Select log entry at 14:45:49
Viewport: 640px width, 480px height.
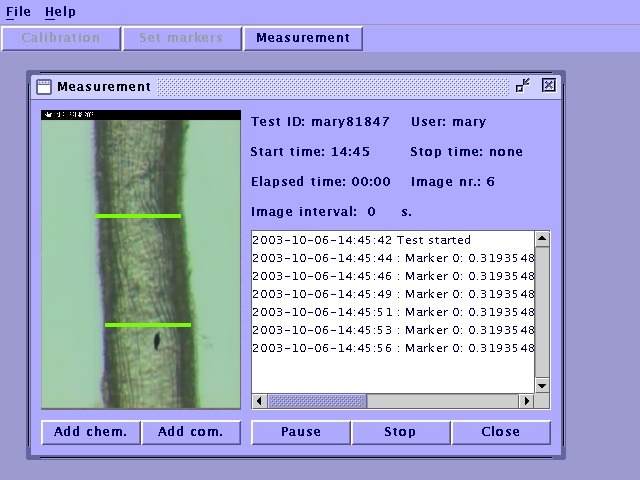coord(393,294)
